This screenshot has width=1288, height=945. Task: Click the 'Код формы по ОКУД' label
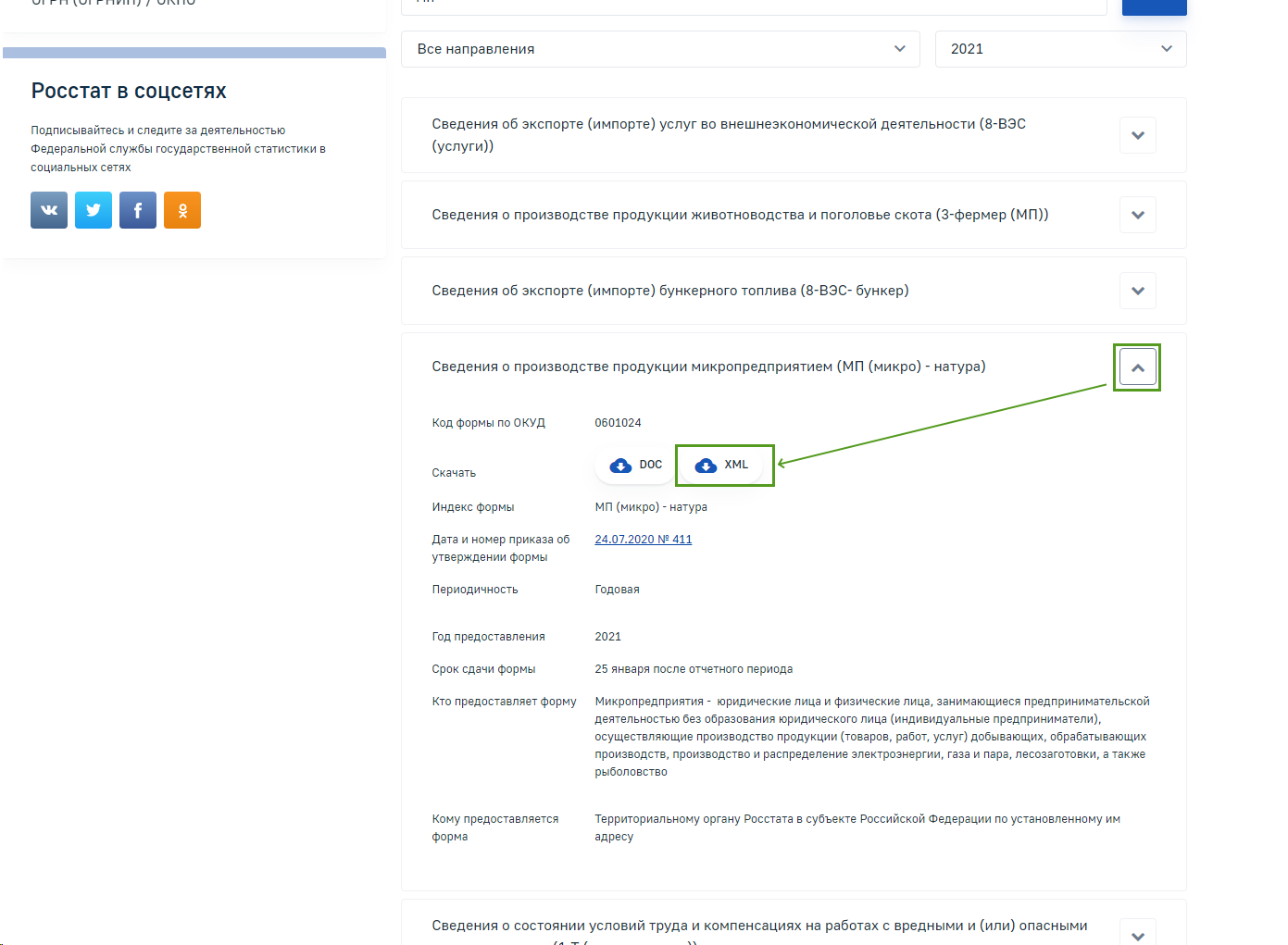pos(489,423)
